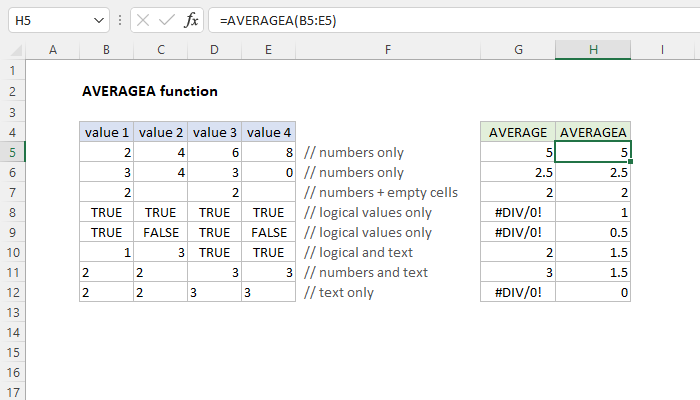Select cell H10 containing 1.5
The height and width of the screenshot is (400, 700).
point(593,253)
